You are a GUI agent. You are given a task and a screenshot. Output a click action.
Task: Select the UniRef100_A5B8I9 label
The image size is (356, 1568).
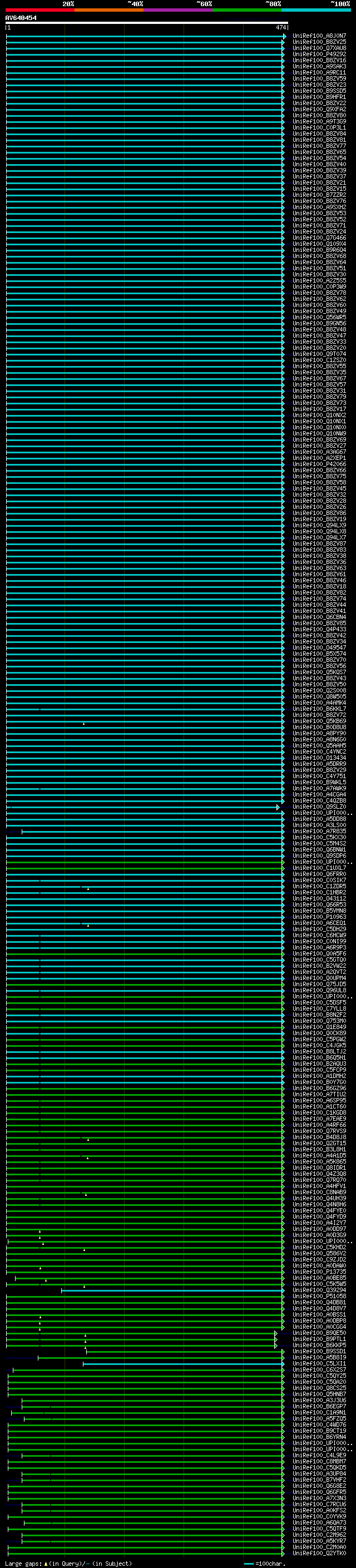319,1357
